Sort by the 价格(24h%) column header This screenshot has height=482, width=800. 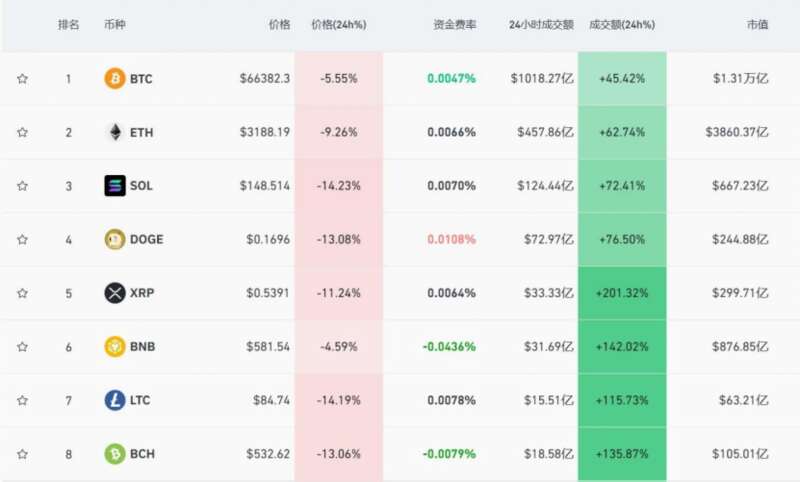[336, 24]
